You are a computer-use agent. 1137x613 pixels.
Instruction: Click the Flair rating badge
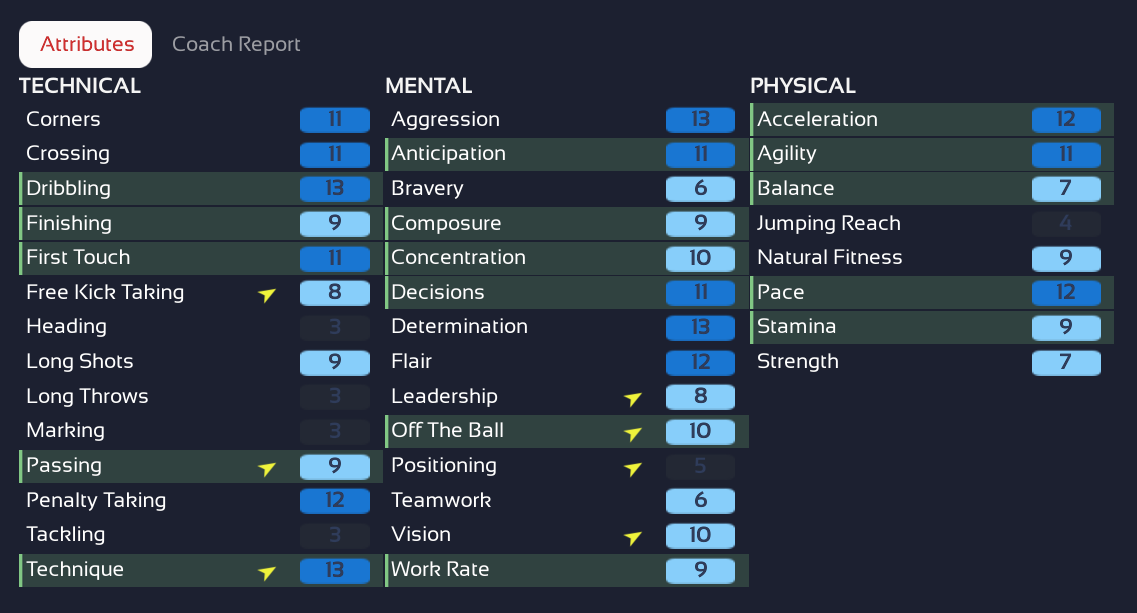(x=700, y=361)
